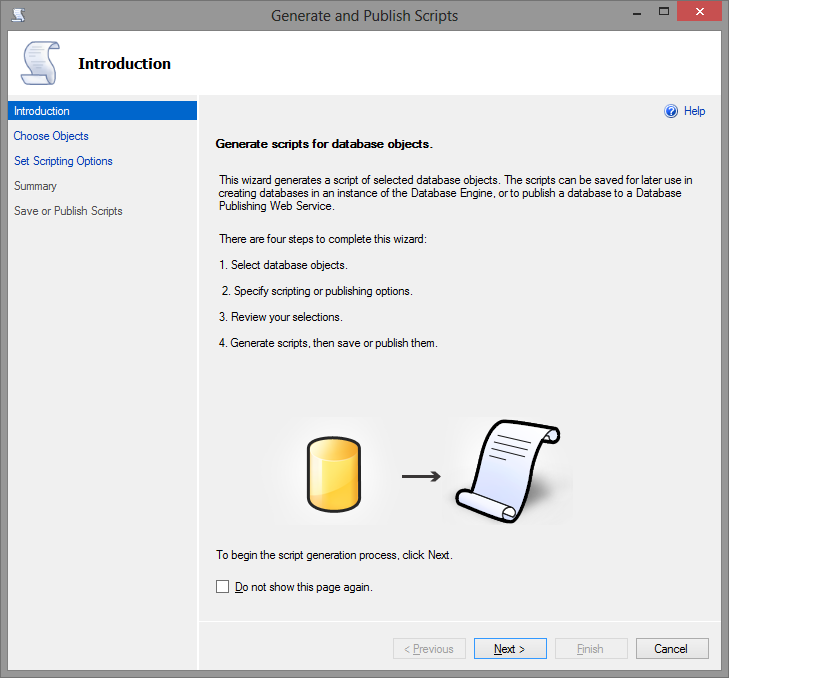Click the blue Help question mark icon
The height and width of the screenshot is (678, 819).
pyautogui.click(x=671, y=111)
